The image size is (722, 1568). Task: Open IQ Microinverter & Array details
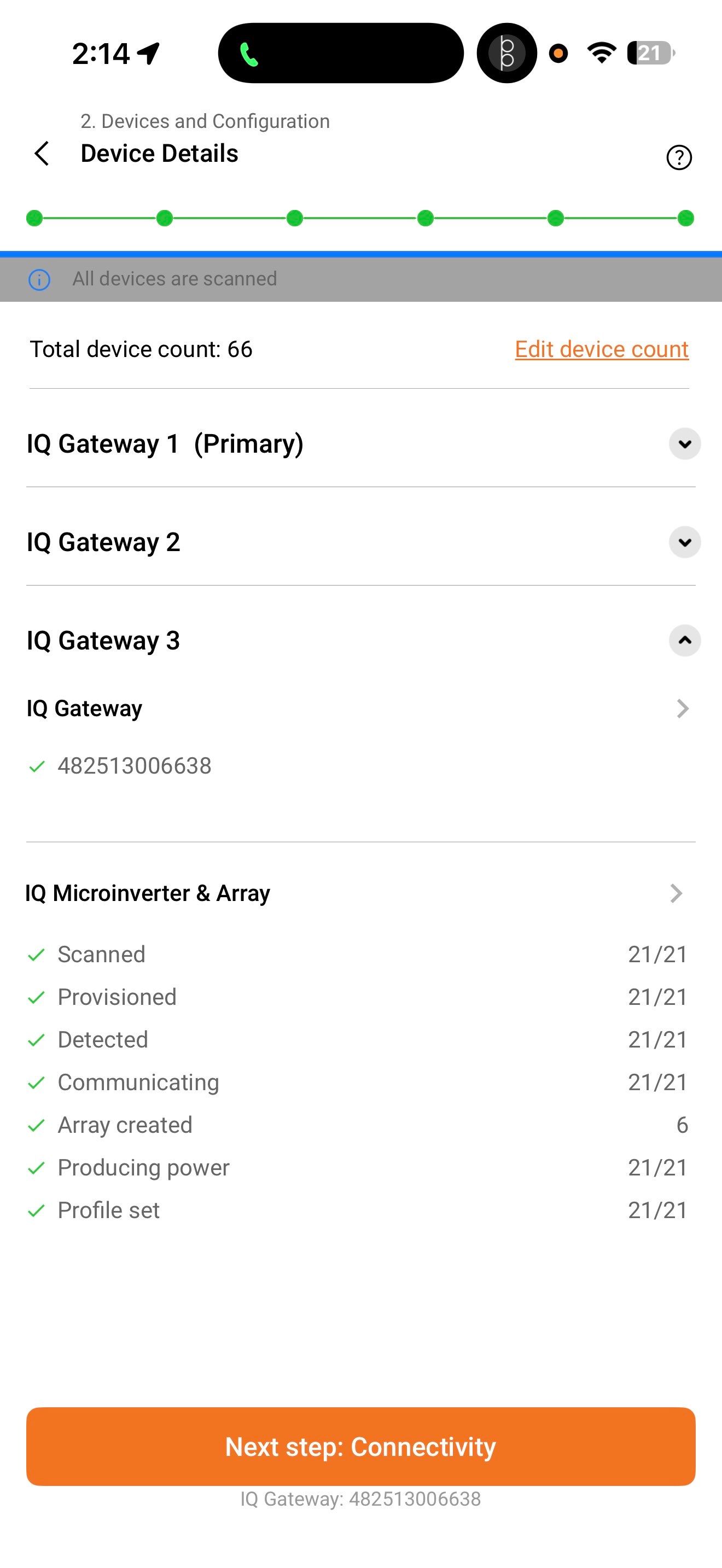676,893
